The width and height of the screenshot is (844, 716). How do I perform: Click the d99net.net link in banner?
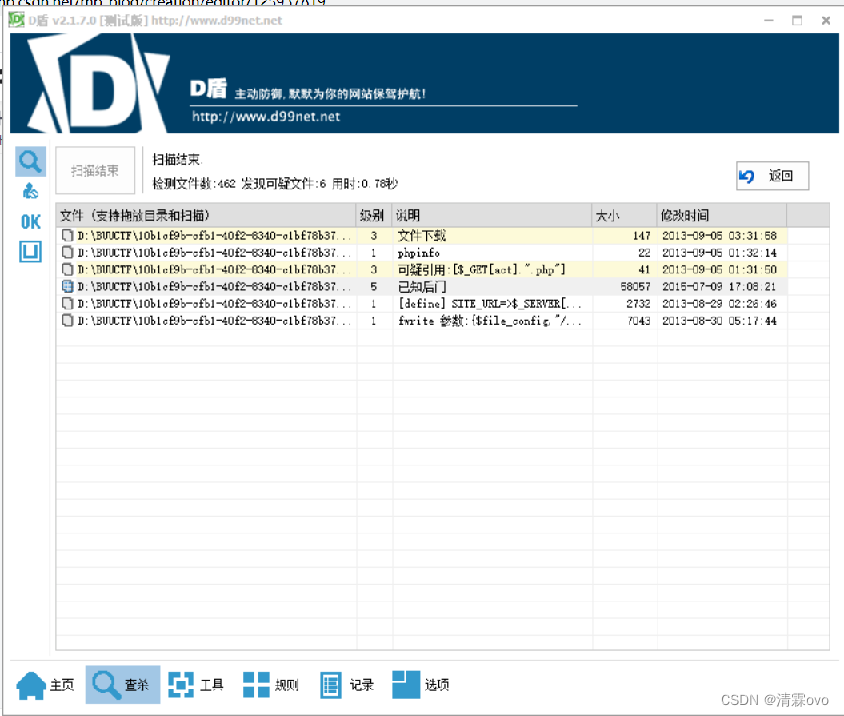click(266, 116)
